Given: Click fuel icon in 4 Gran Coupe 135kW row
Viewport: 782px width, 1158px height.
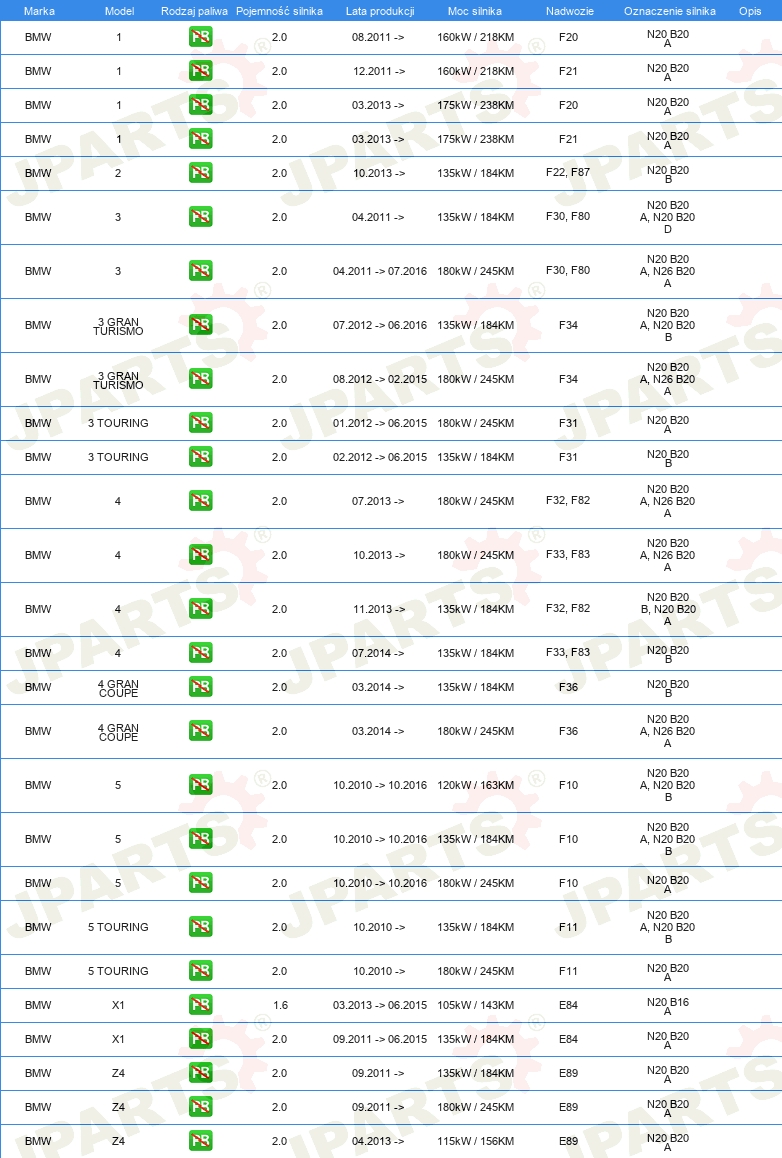Looking at the screenshot, I should coord(200,687).
